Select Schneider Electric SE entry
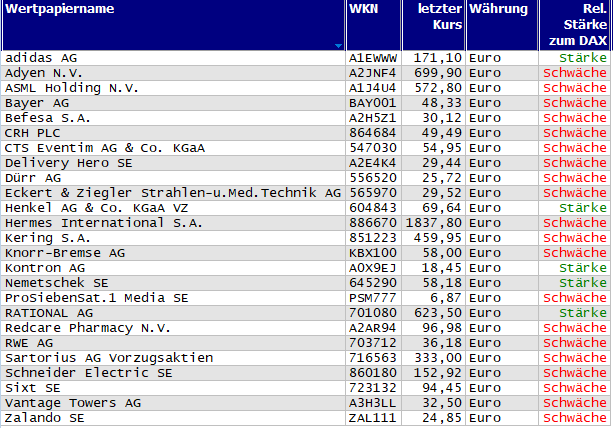613x428 pixels. click(89, 373)
